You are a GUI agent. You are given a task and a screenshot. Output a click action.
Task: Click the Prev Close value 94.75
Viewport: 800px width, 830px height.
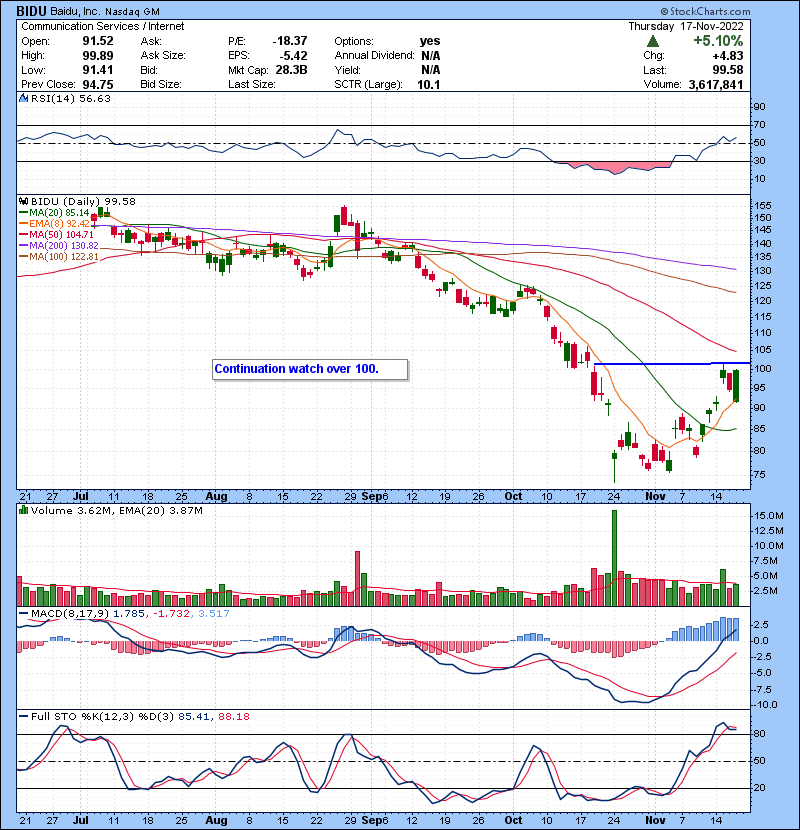[x=97, y=84]
